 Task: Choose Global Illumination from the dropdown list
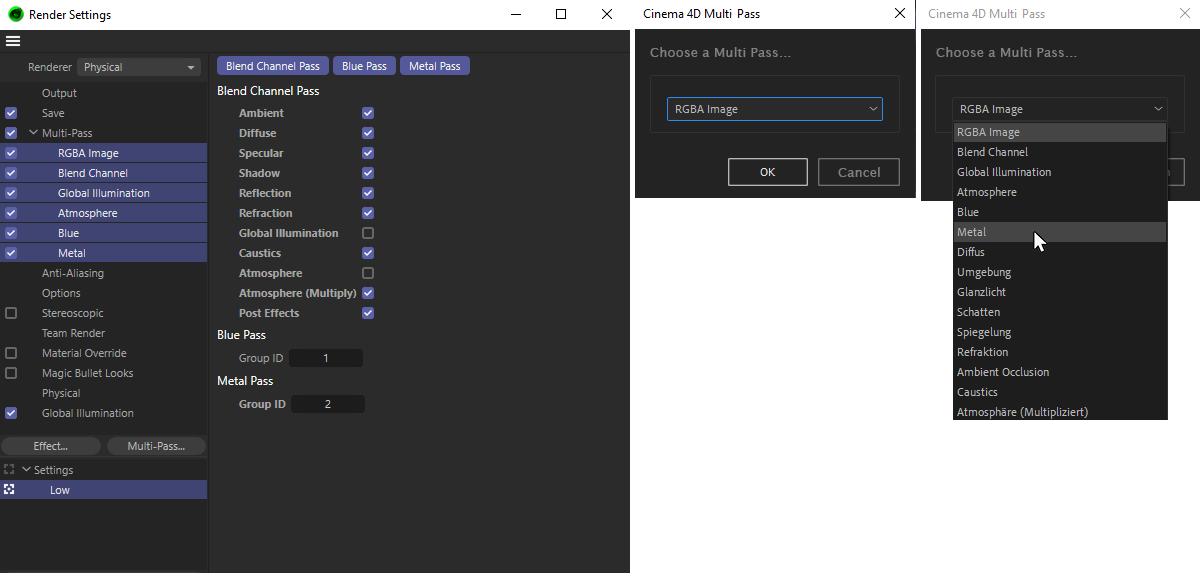pyautogui.click(x=1060, y=172)
